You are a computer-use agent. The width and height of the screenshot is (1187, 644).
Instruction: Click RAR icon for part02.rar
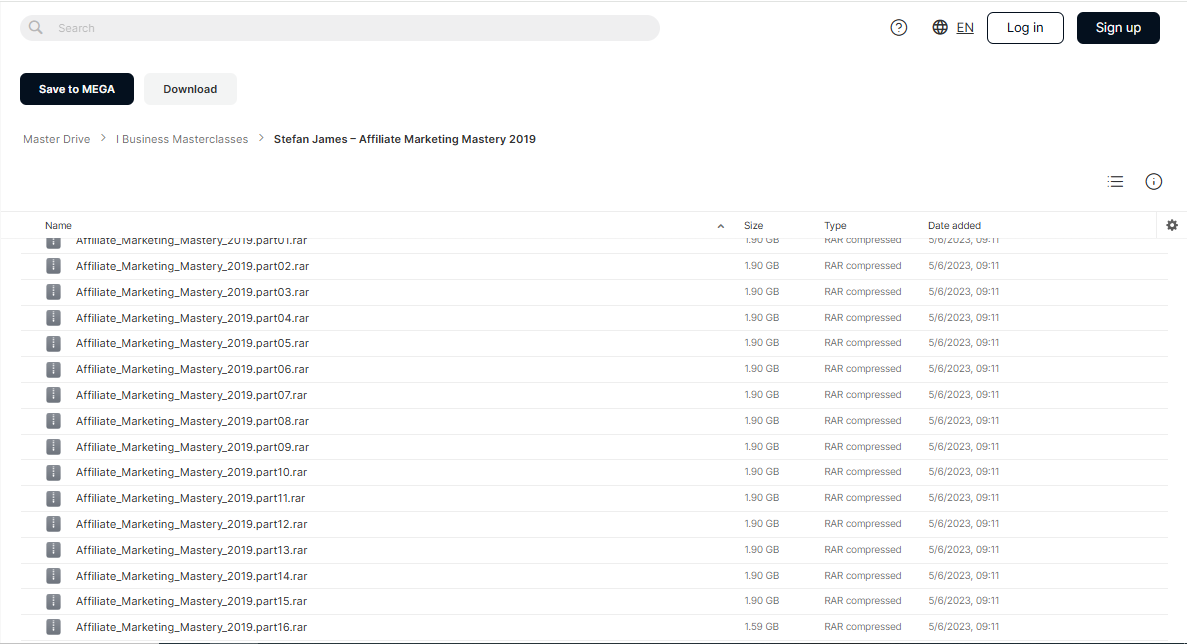point(53,266)
